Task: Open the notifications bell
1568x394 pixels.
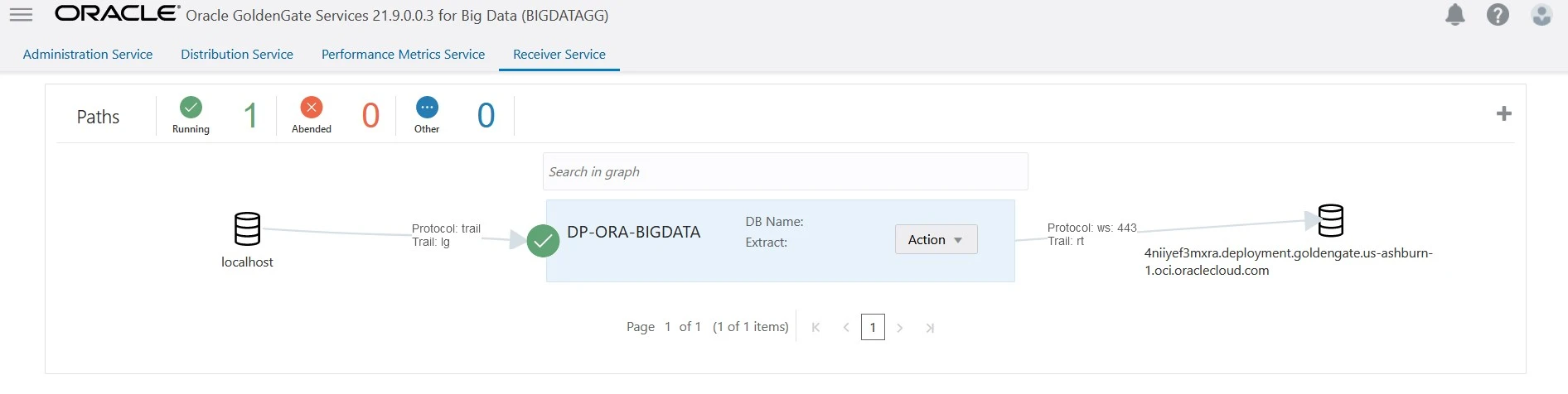Action: click(1455, 15)
